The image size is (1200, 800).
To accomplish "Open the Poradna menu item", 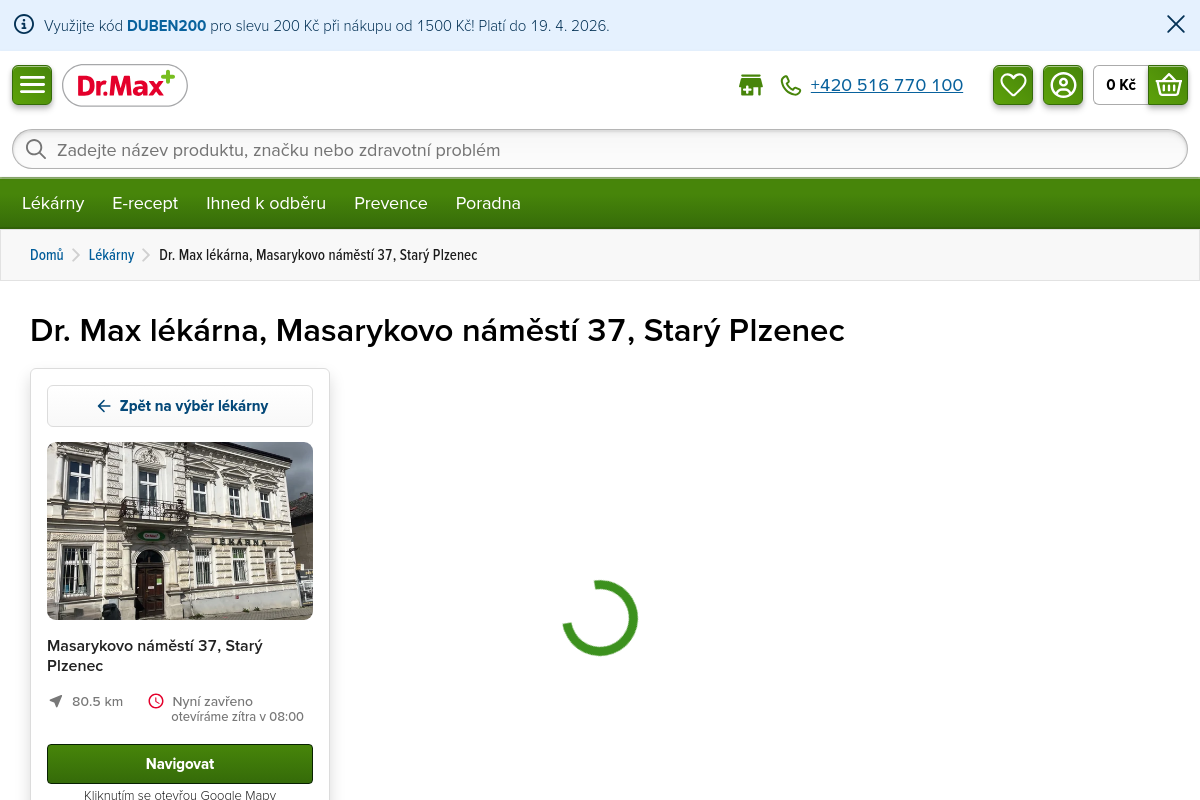I will coord(488,203).
